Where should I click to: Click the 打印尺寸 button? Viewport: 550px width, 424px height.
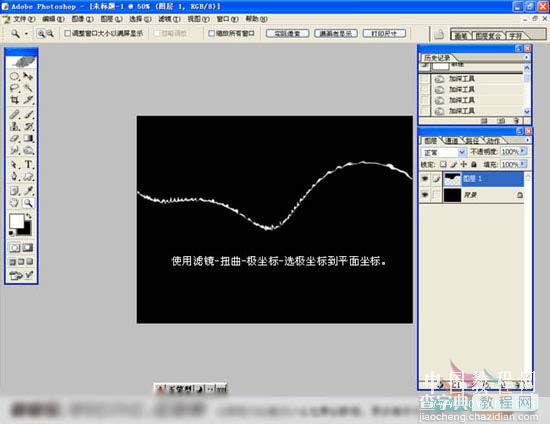click(x=384, y=34)
